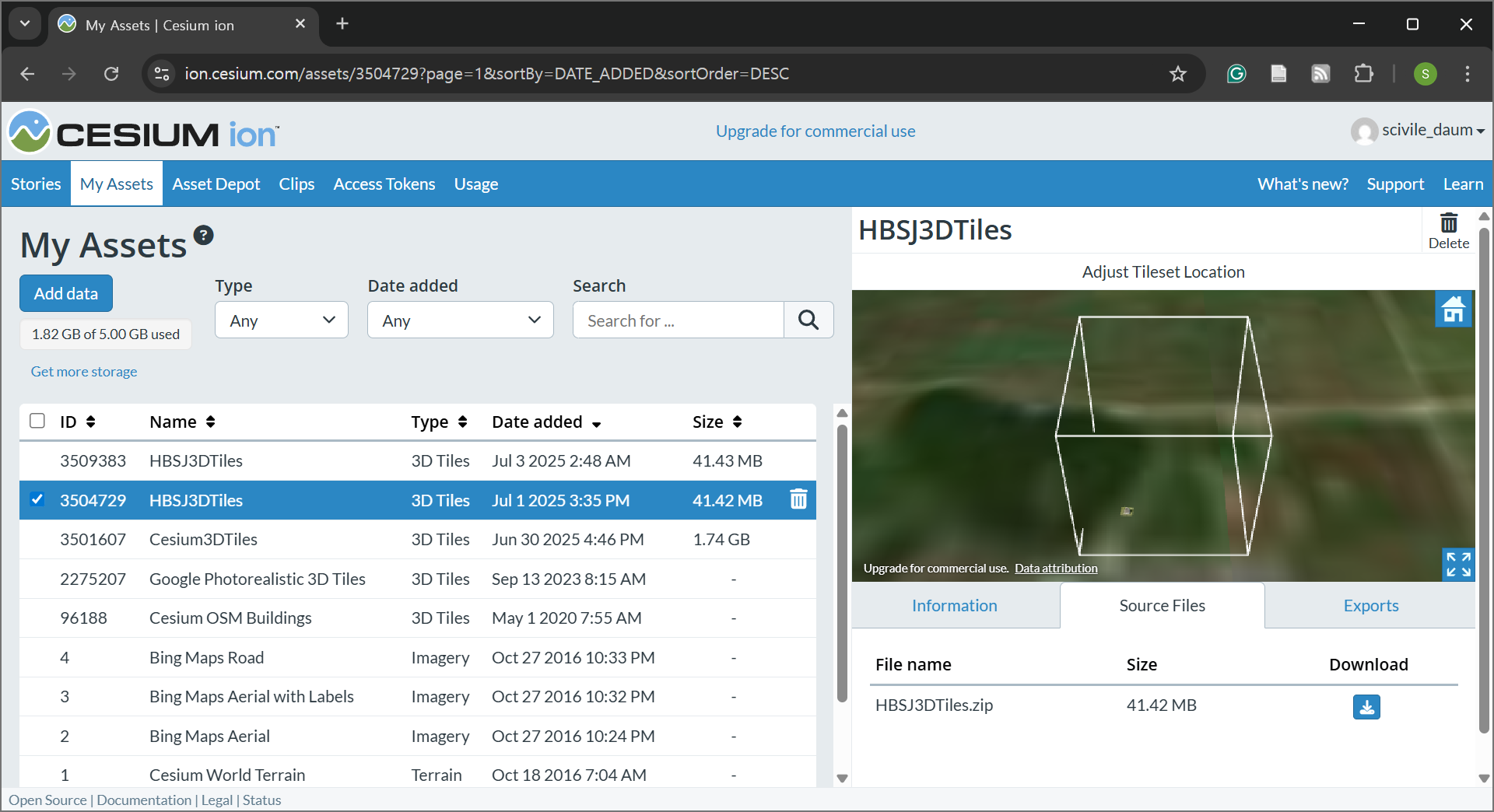
Task: Click the browser address bar URL
Action: click(487, 74)
